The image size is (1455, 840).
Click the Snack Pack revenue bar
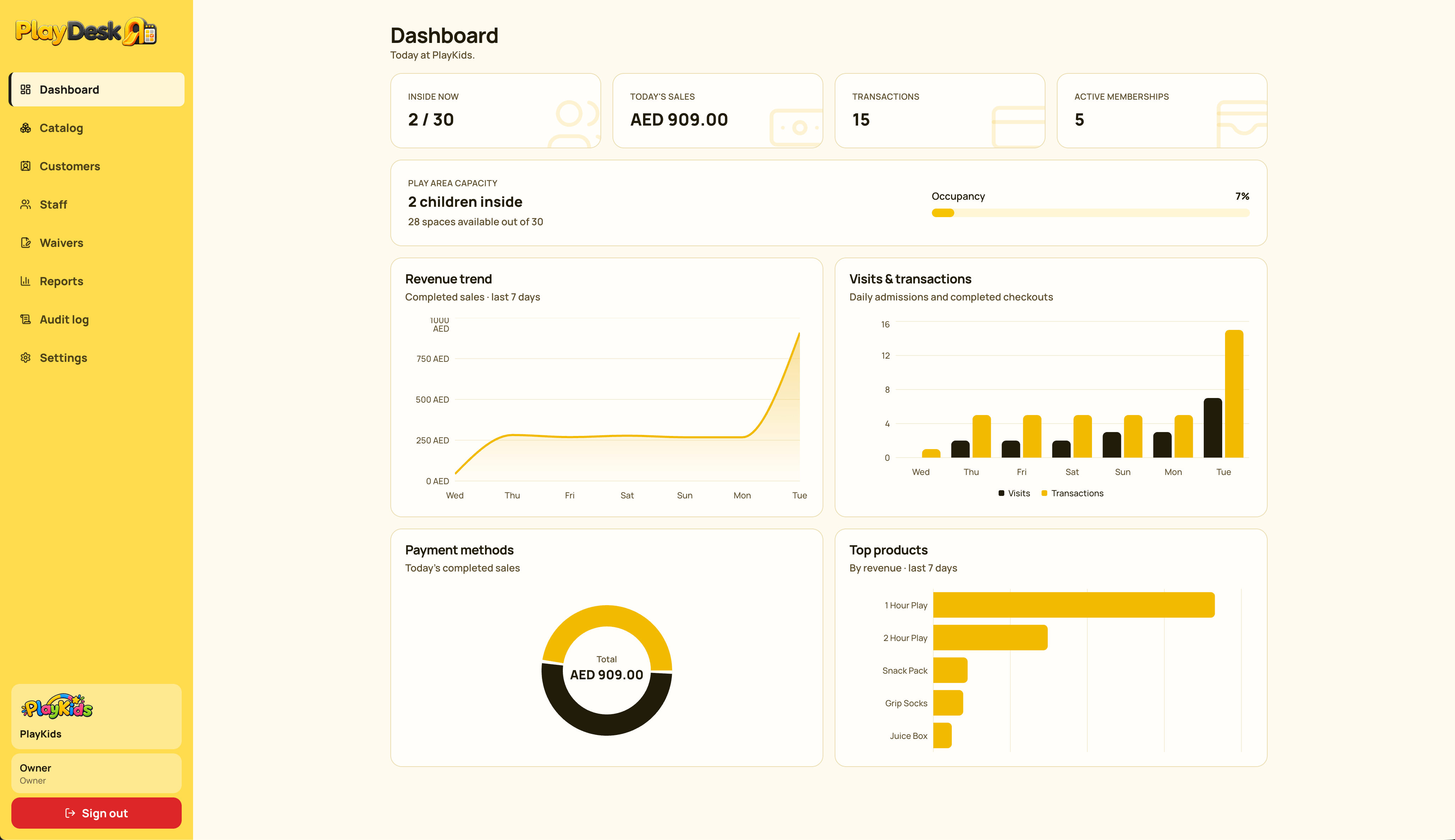950,670
